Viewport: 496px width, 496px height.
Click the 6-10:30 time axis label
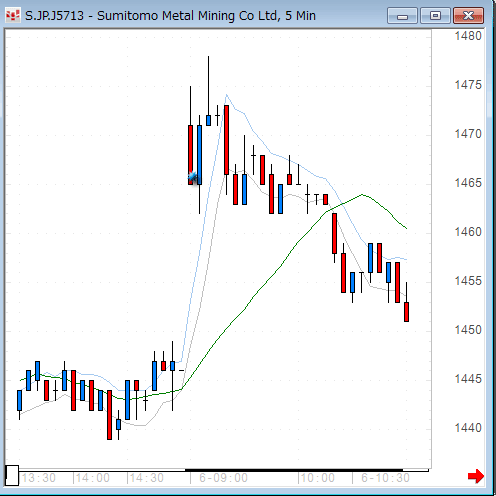tap(385, 478)
